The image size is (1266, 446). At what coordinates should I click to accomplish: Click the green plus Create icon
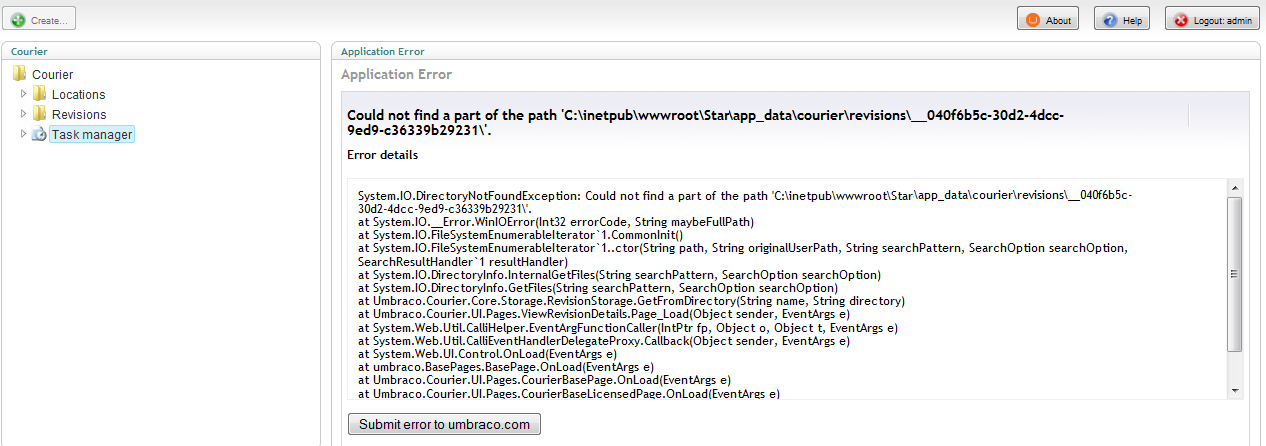(19, 19)
